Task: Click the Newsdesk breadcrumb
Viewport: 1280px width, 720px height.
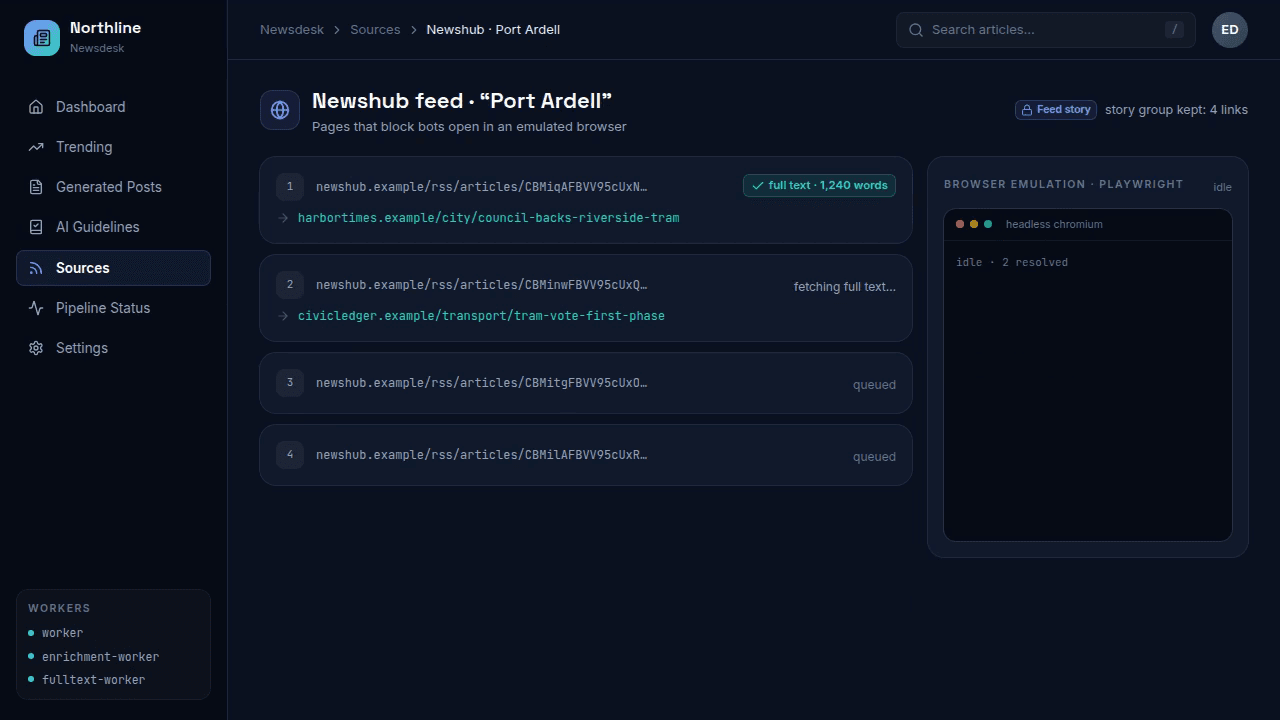Action: pyautogui.click(x=292, y=30)
